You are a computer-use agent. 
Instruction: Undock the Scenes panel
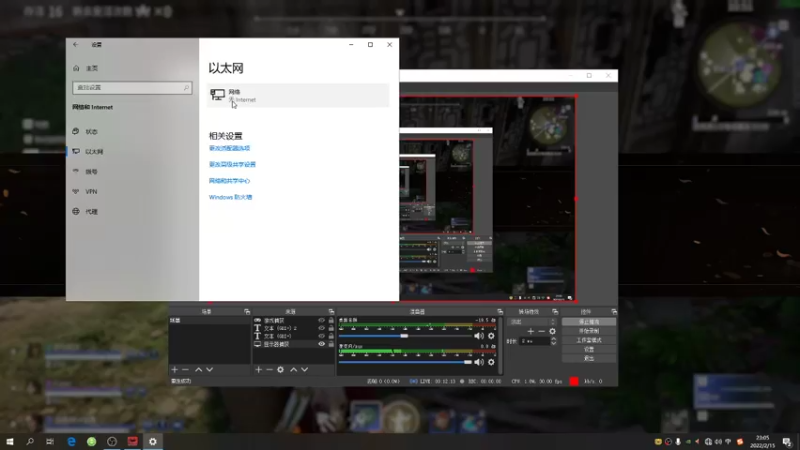(x=247, y=311)
